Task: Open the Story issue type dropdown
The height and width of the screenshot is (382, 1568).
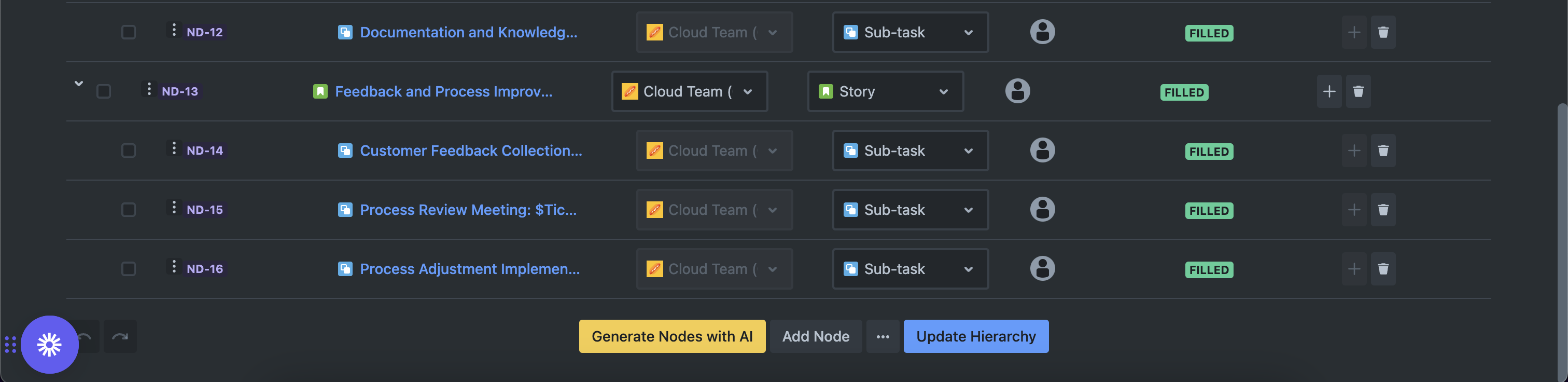Action: [x=885, y=91]
